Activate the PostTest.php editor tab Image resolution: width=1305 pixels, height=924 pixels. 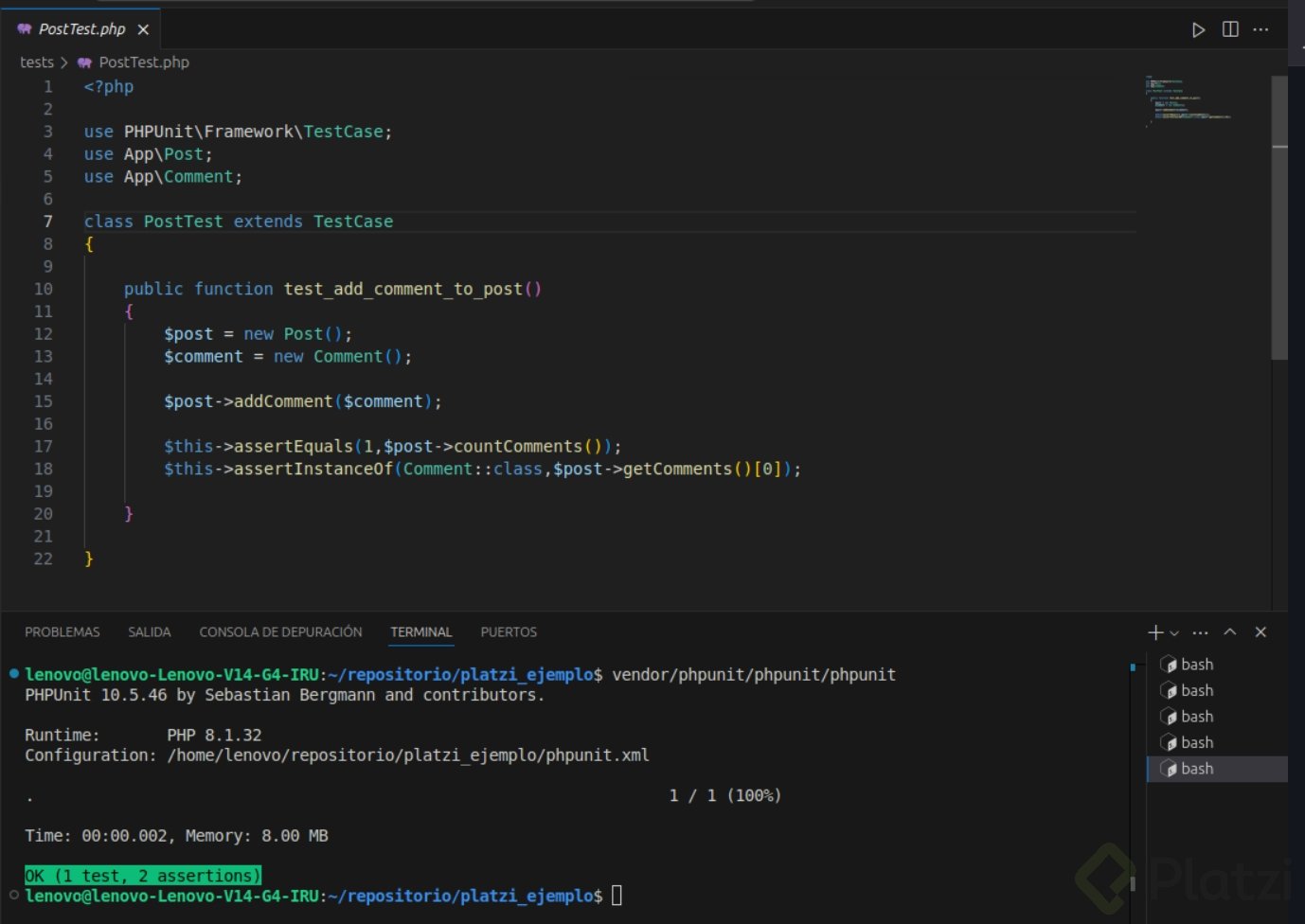pos(82,29)
